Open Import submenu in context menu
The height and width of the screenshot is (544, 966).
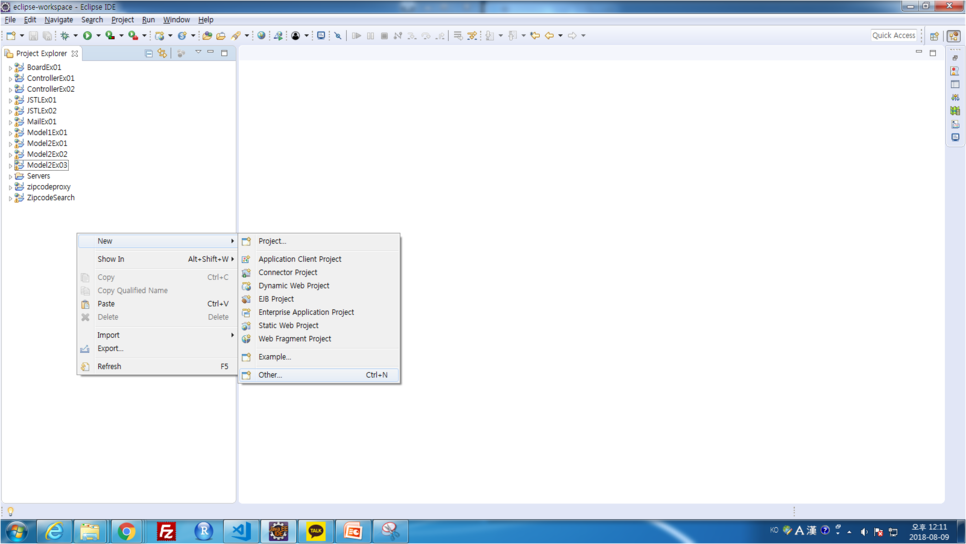(157, 335)
